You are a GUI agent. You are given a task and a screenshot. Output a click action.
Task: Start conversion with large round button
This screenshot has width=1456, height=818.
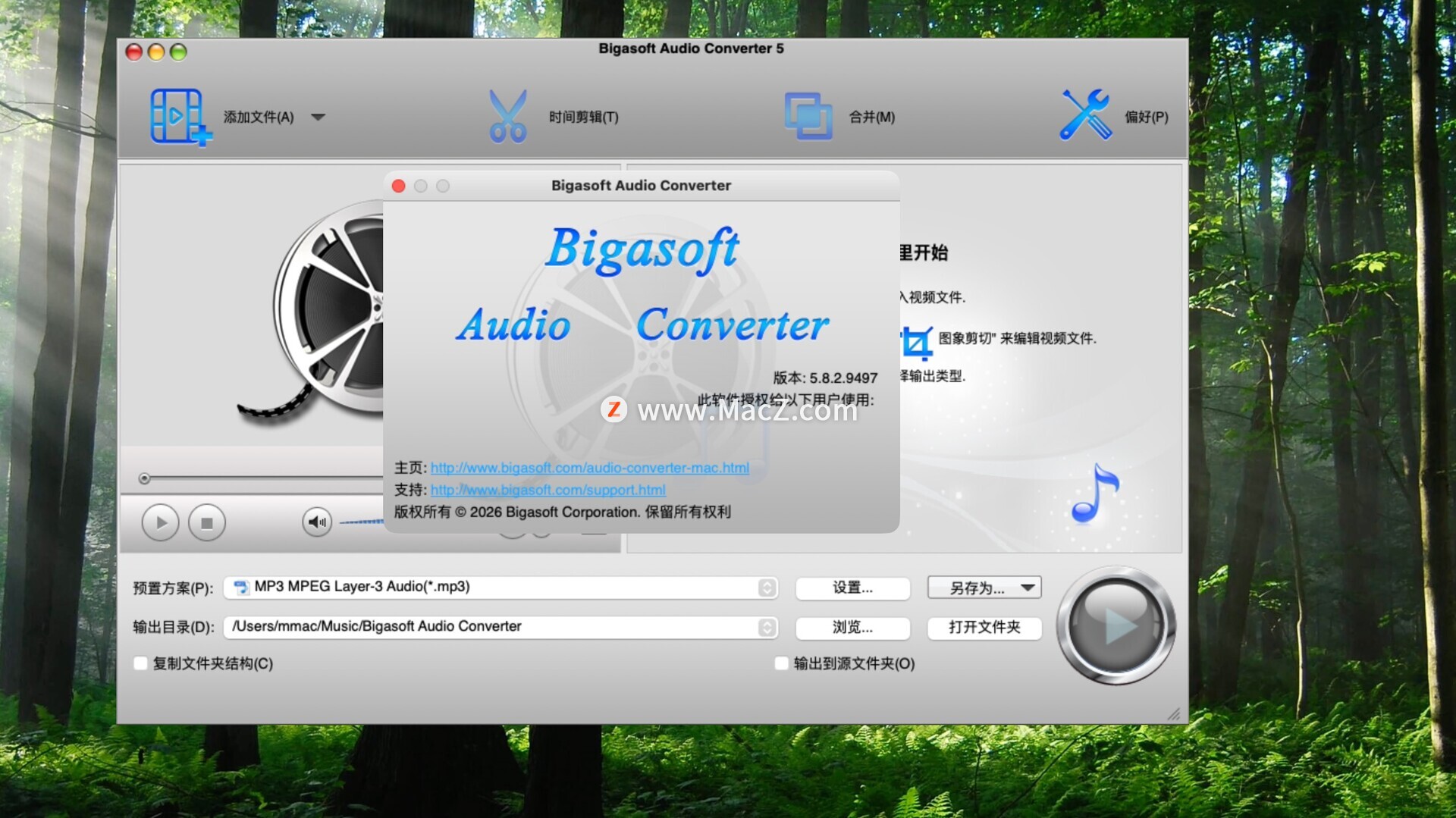point(1116,625)
